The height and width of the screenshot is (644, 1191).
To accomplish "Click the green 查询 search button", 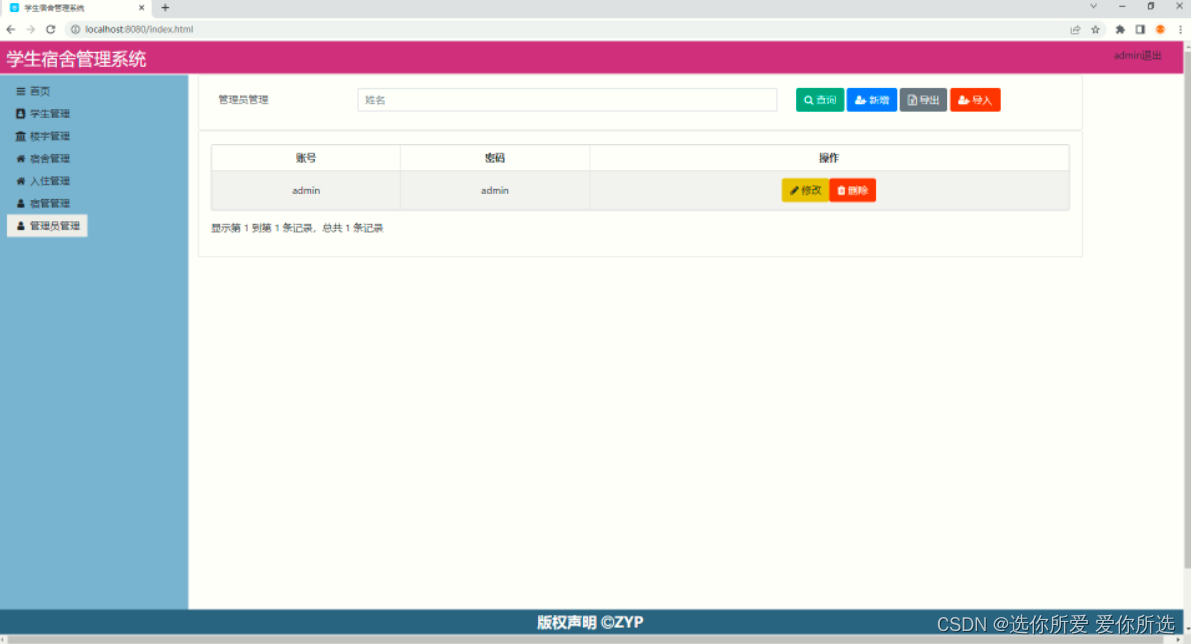I will [820, 100].
